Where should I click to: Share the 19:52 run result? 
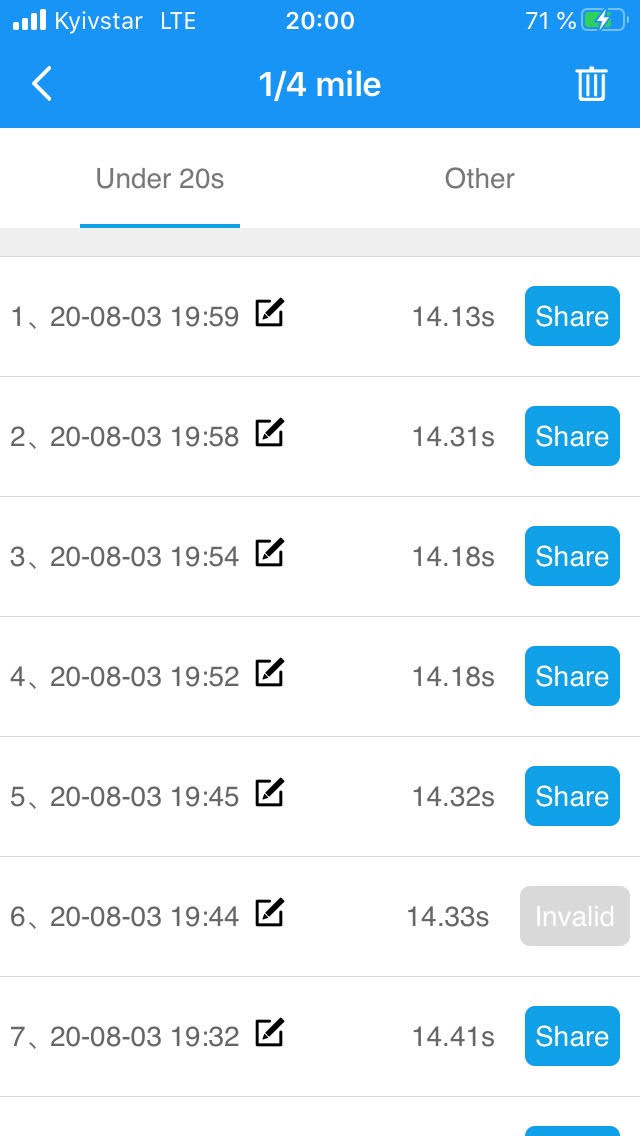pos(572,676)
